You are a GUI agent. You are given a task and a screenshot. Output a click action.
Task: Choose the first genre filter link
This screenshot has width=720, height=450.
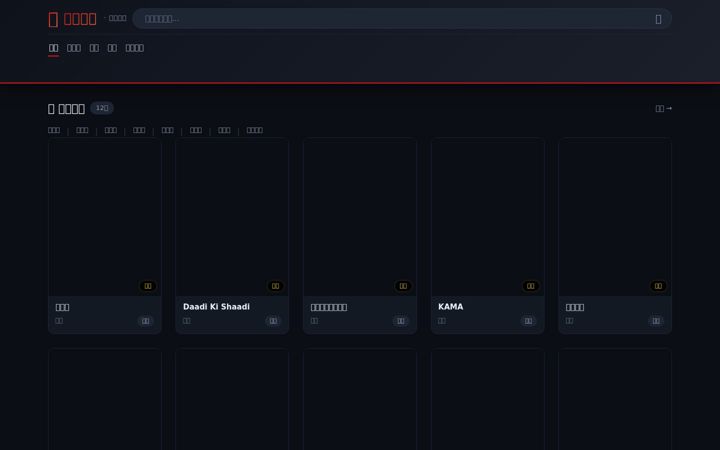click(x=54, y=130)
